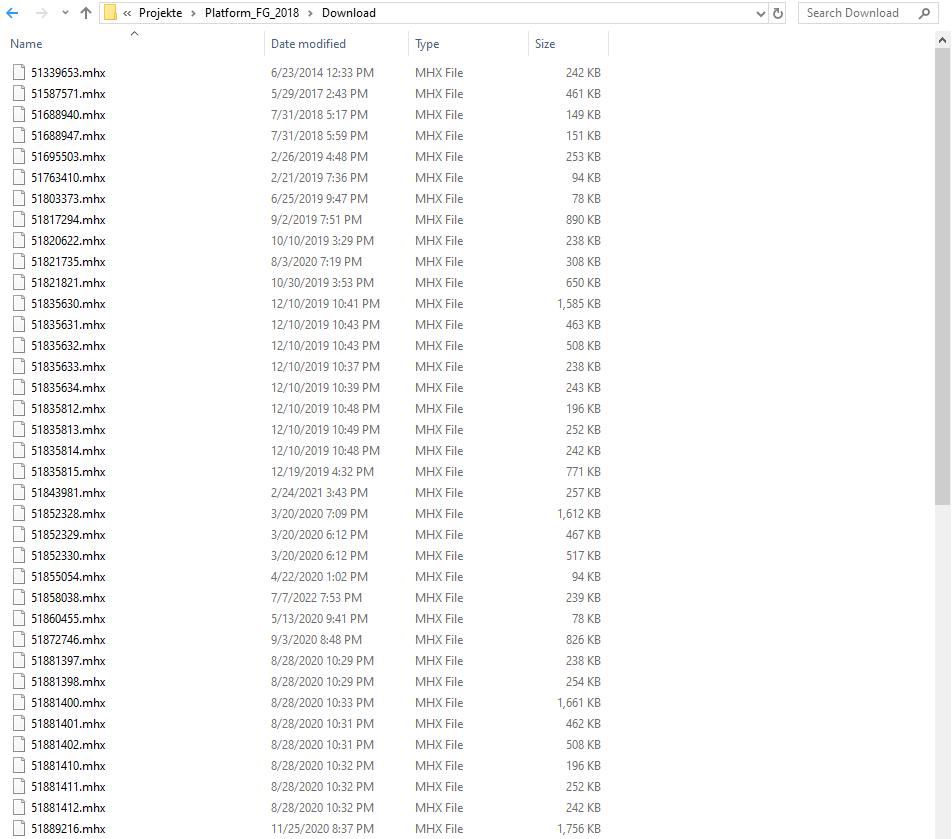Select the file name 51881398.mhx
This screenshot has height=839, width=952.
click(x=68, y=682)
